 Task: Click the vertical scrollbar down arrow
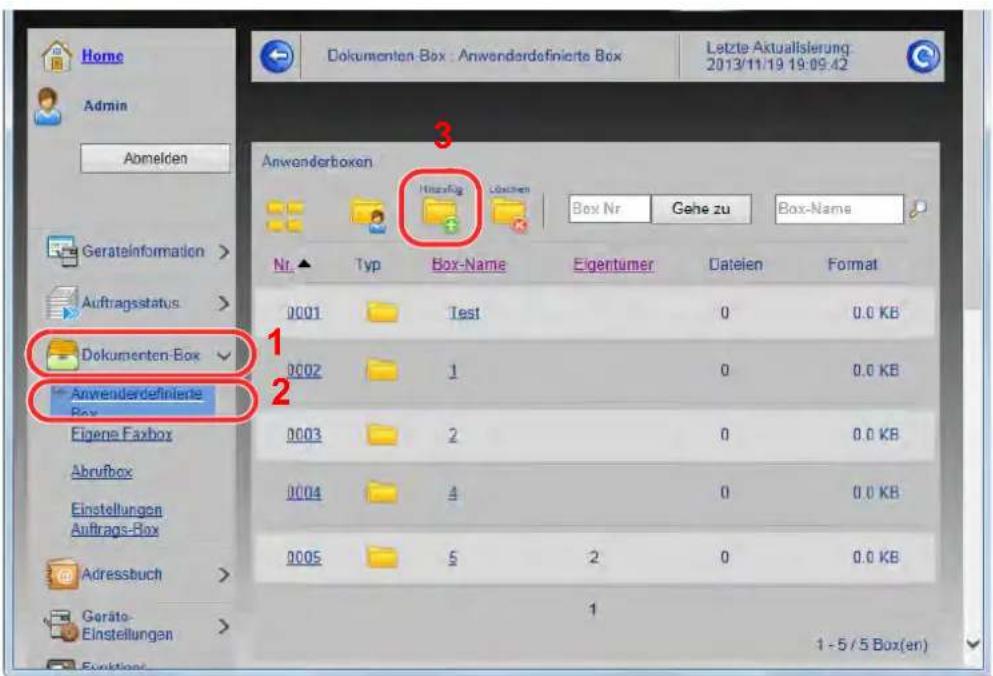pos(973,644)
